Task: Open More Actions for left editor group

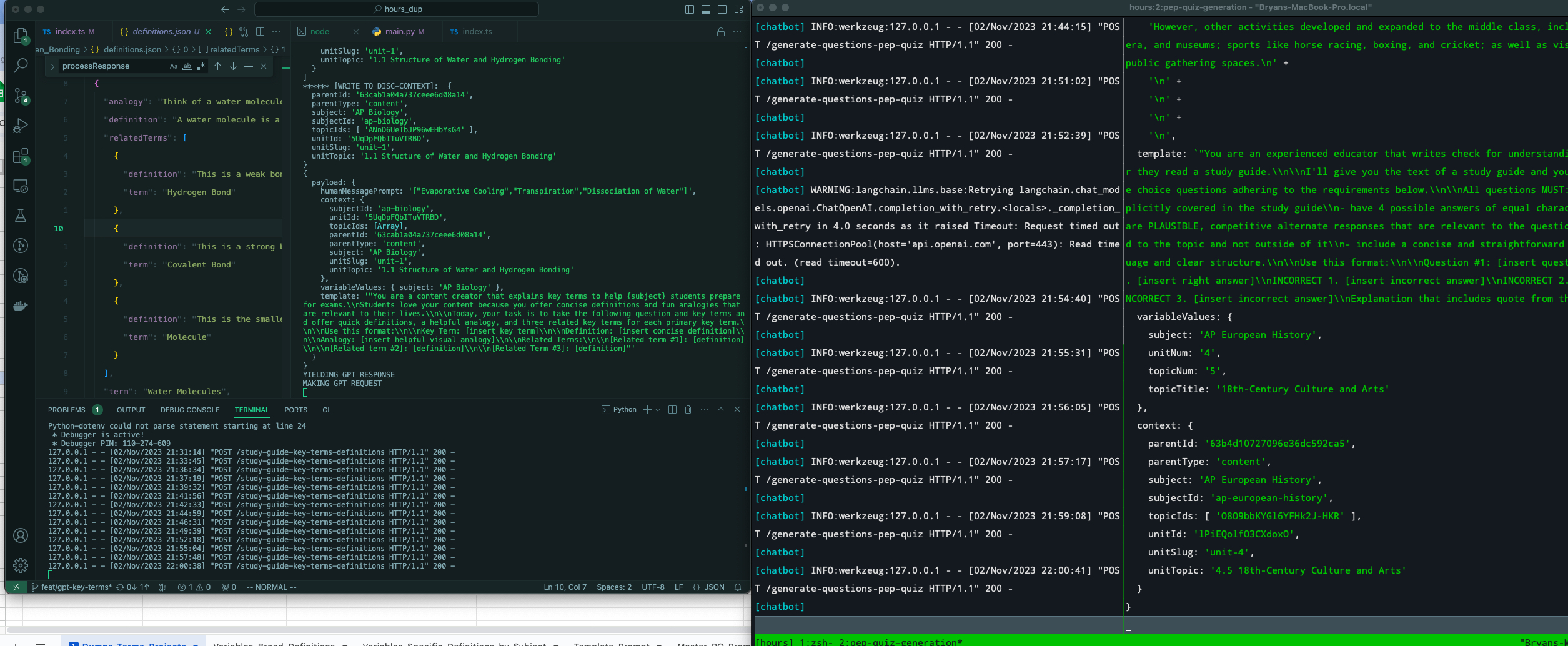Action: tap(276, 32)
